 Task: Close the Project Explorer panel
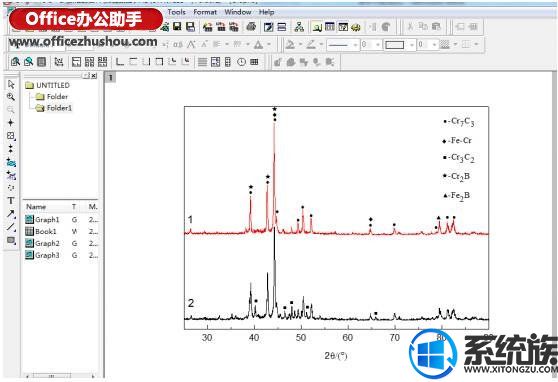[x=94, y=75]
